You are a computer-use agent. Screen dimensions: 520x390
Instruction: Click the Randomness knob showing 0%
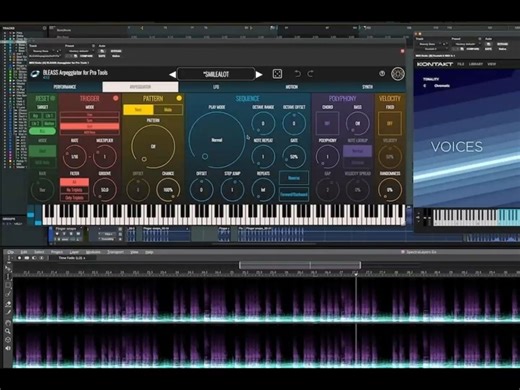pyautogui.click(x=390, y=190)
